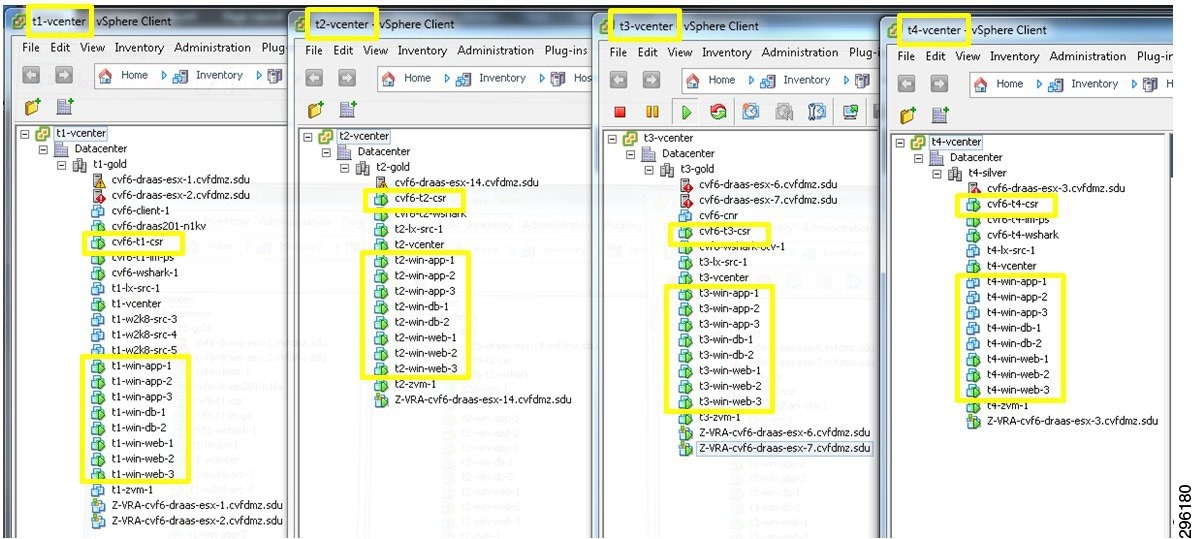This screenshot has height=539, width=1195.
Task: Collapse the t1-gold cluster node
Action: point(62,164)
